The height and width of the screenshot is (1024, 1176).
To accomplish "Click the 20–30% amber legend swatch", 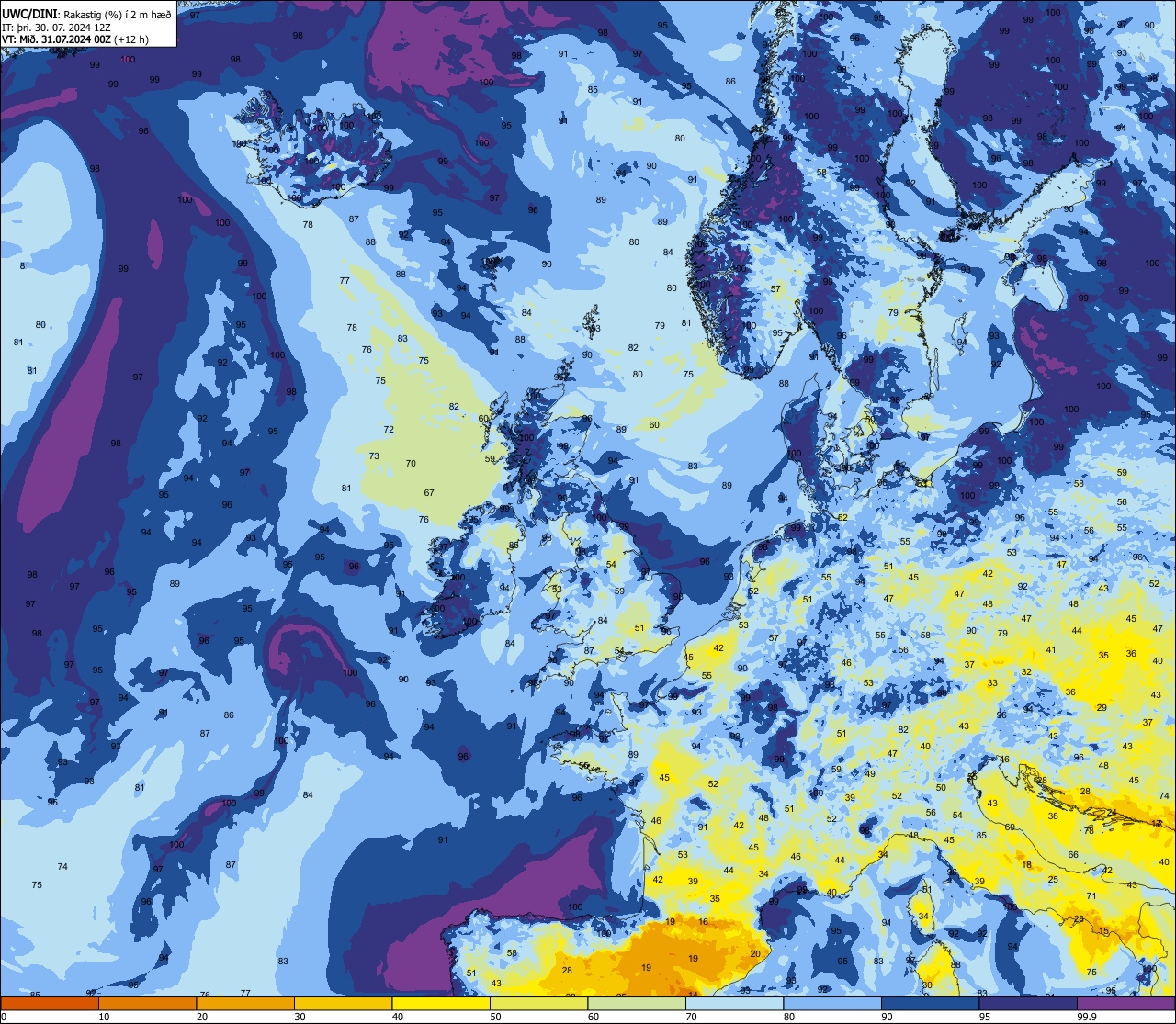I will coord(245,1003).
